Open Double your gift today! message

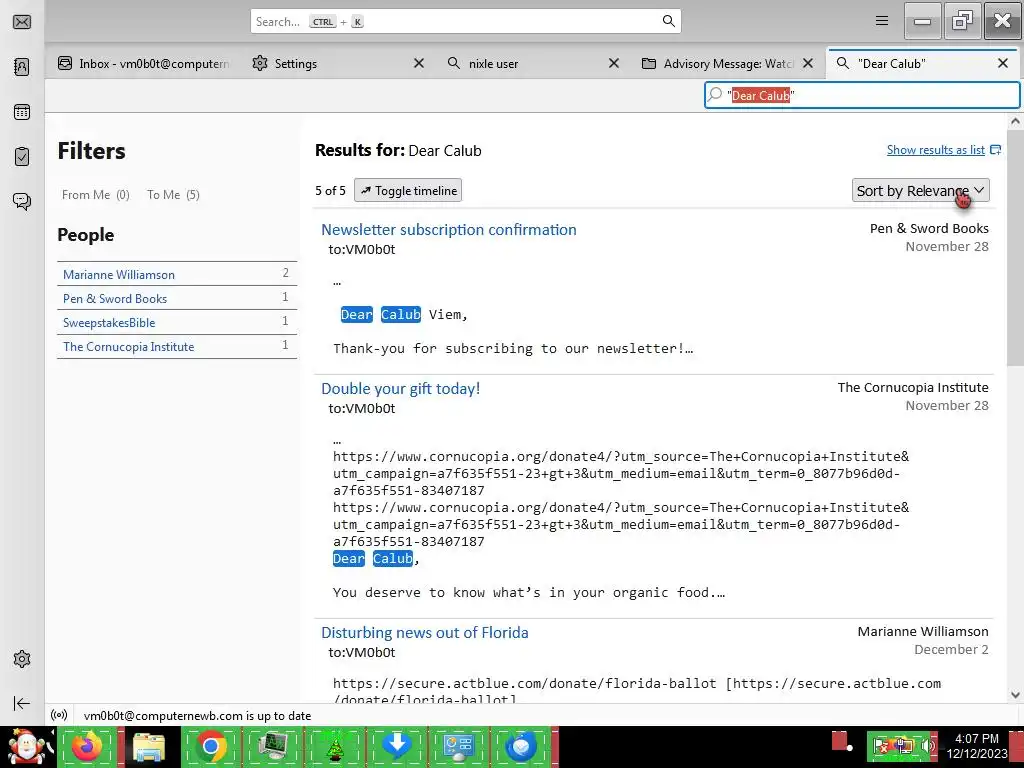(x=400, y=389)
